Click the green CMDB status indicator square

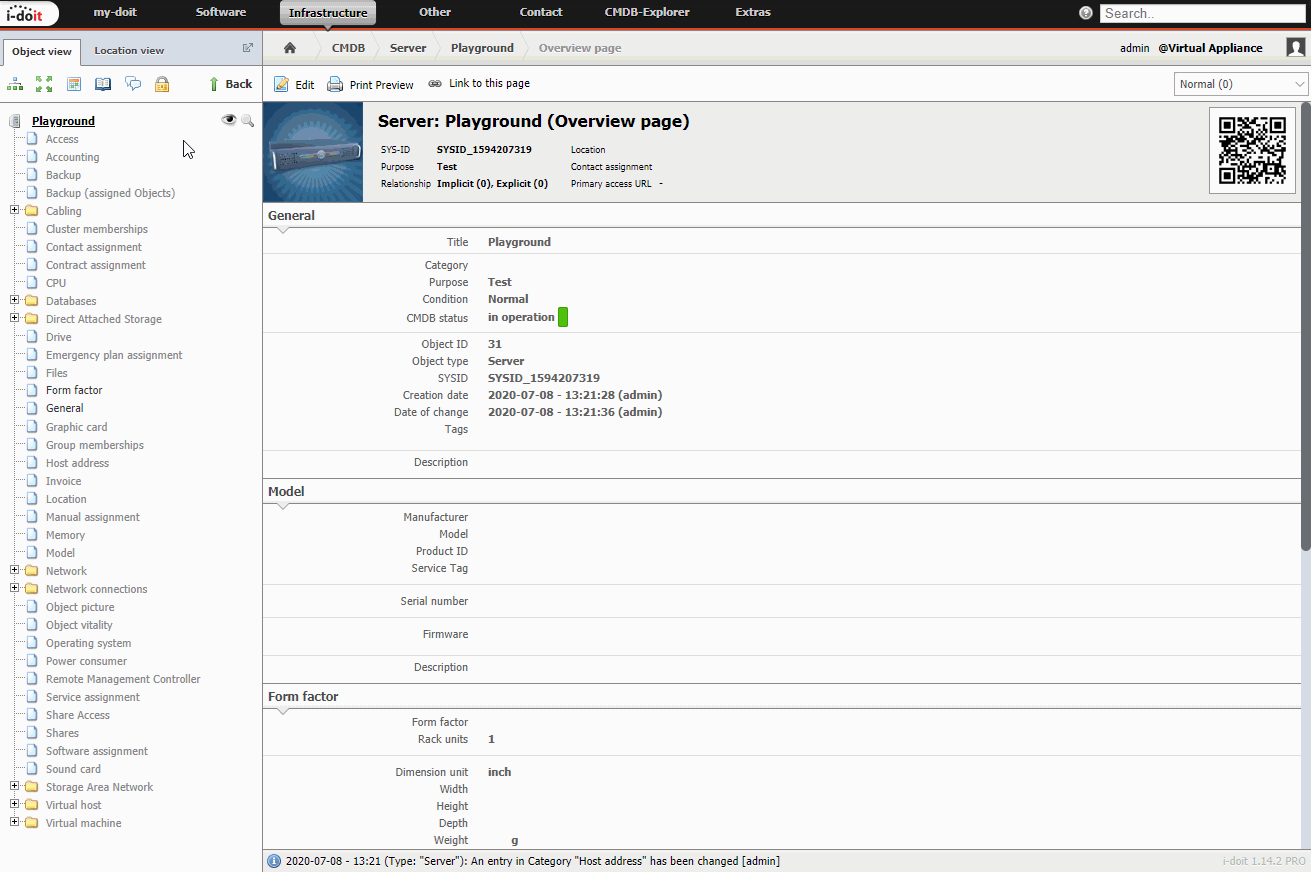click(x=563, y=316)
